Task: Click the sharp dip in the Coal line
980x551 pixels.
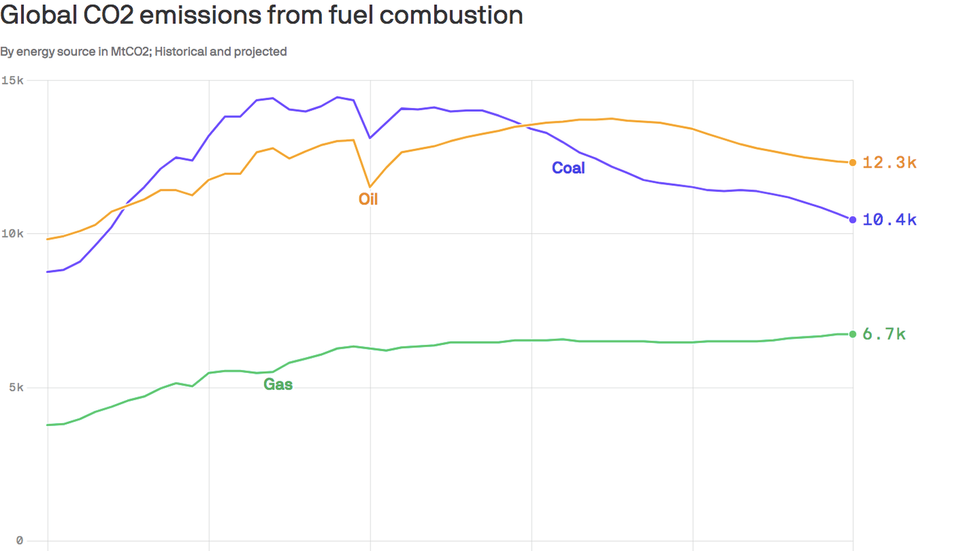Action: click(x=370, y=137)
